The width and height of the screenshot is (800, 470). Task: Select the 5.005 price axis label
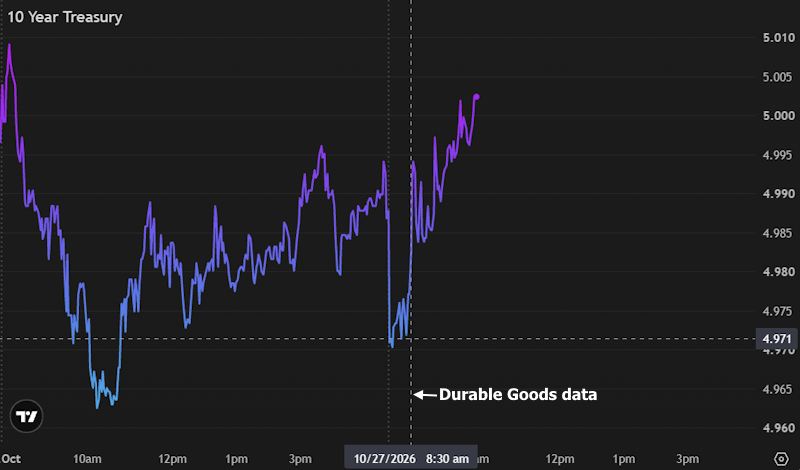point(779,77)
